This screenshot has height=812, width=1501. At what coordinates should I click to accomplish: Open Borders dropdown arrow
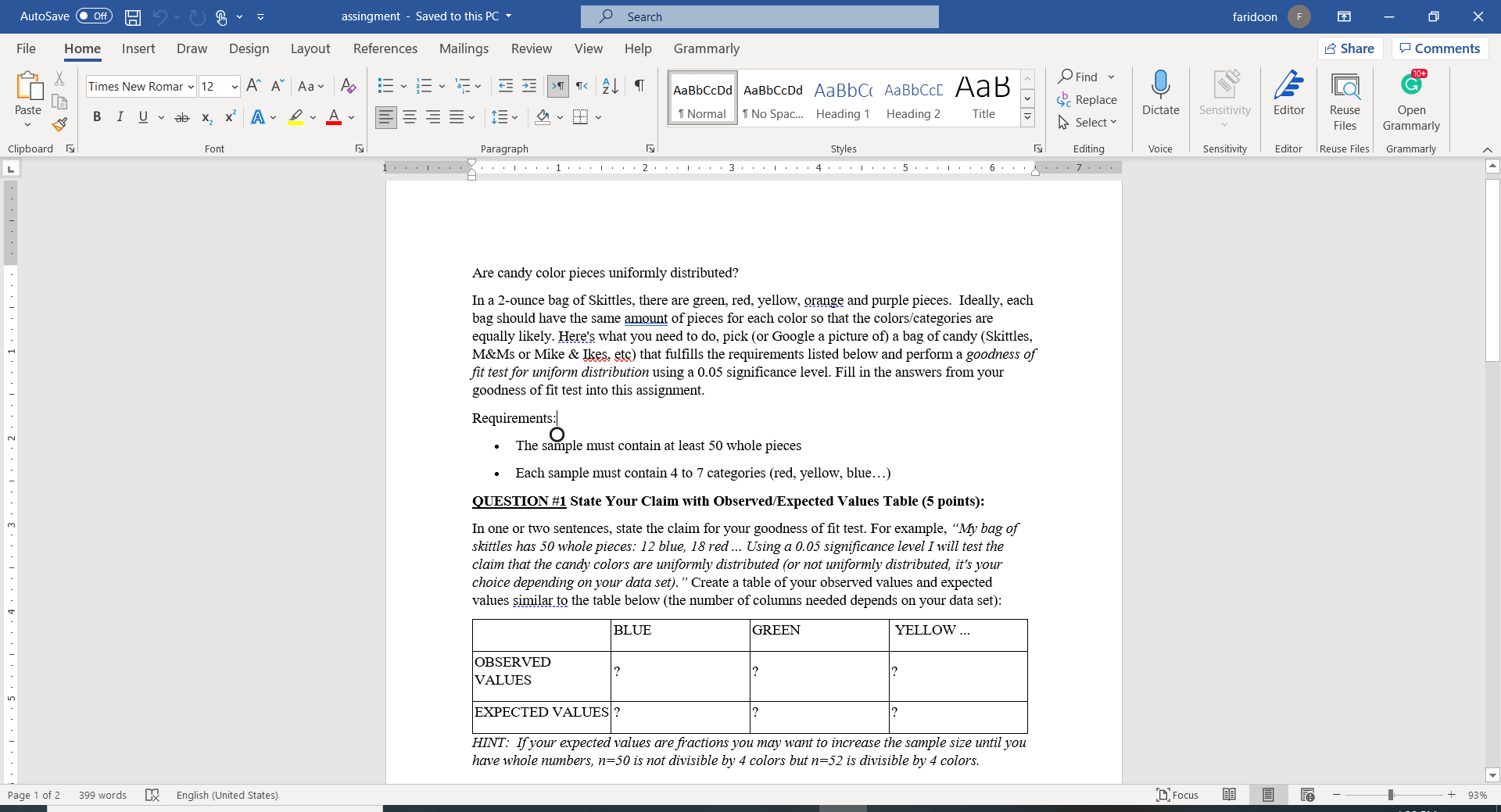point(598,117)
